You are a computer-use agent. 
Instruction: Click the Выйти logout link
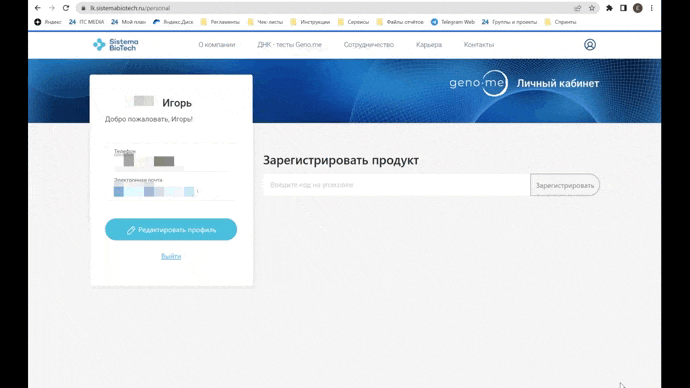click(171, 256)
